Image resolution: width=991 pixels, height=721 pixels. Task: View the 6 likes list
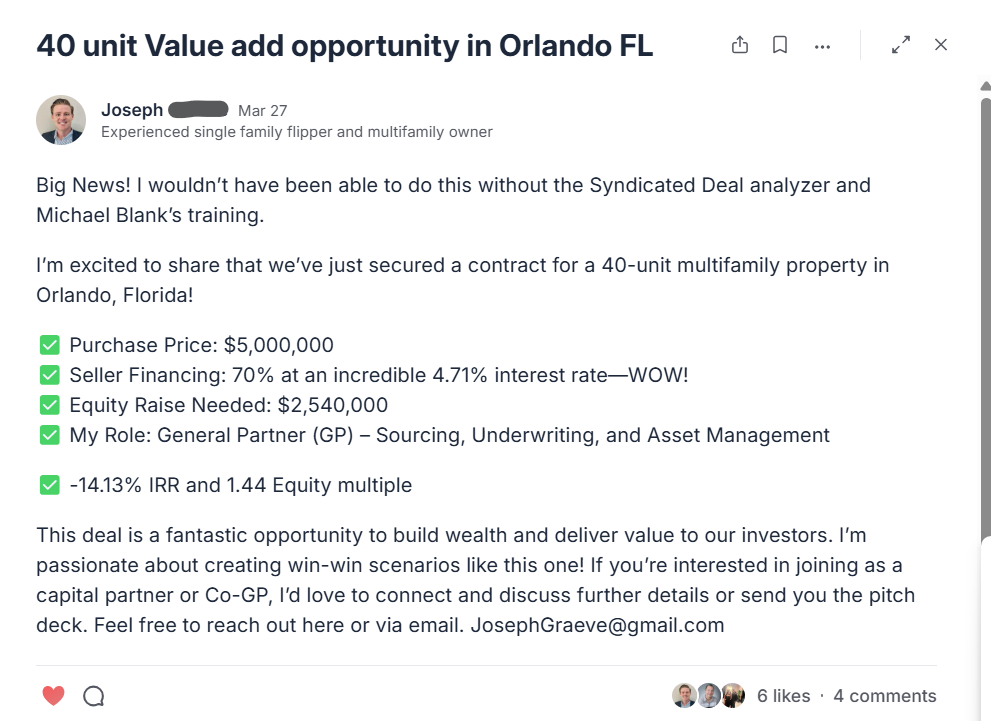coord(784,696)
